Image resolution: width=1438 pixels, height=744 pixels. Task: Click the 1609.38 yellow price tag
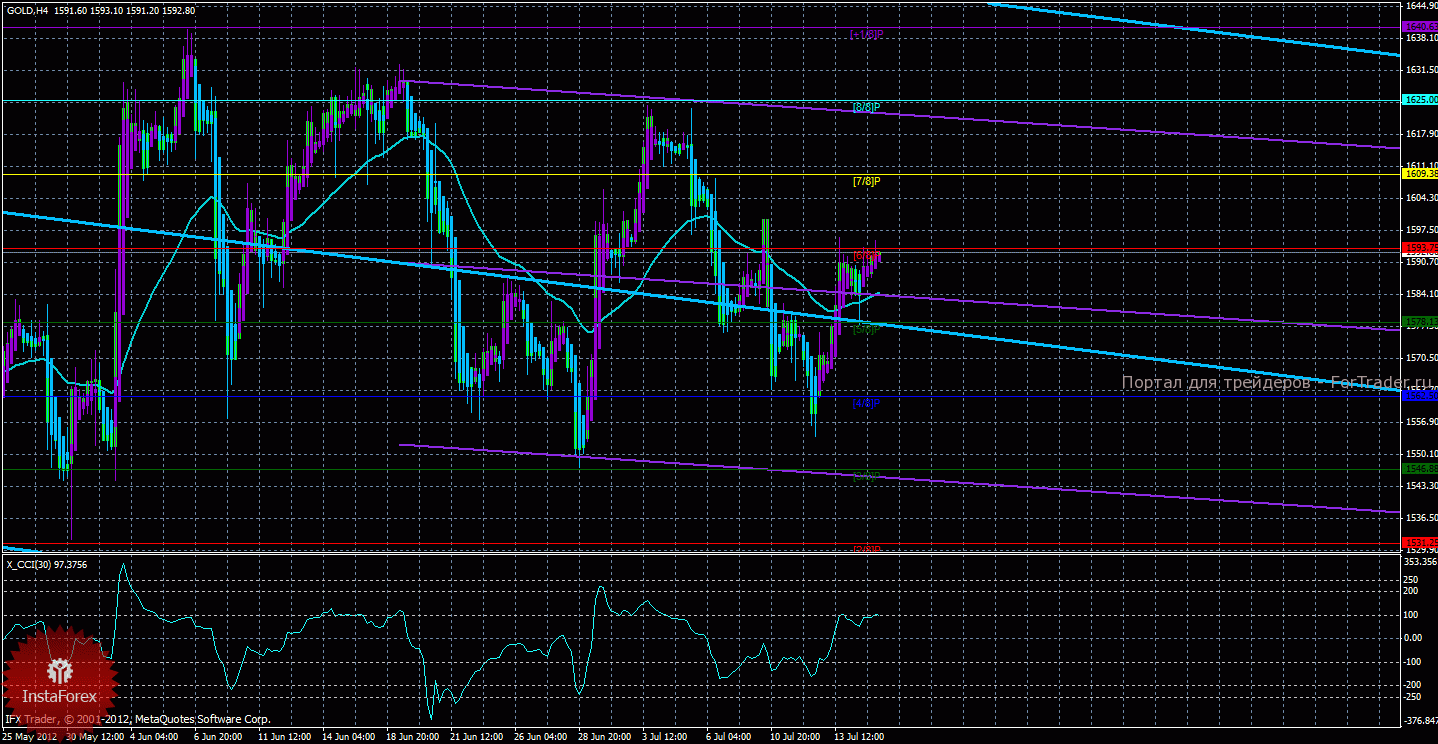click(x=1420, y=174)
